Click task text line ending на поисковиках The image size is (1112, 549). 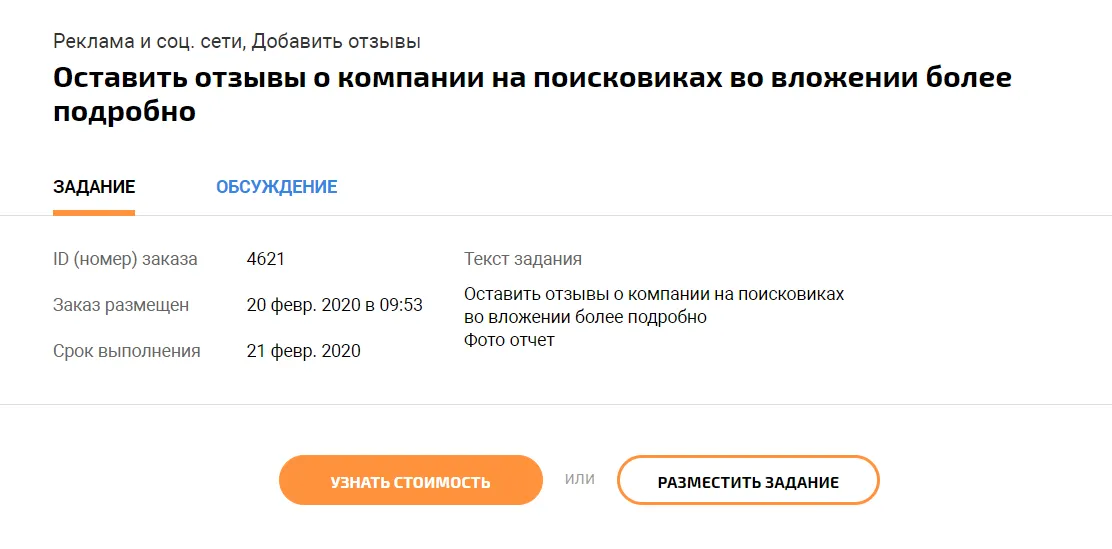(x=654, y=295)
